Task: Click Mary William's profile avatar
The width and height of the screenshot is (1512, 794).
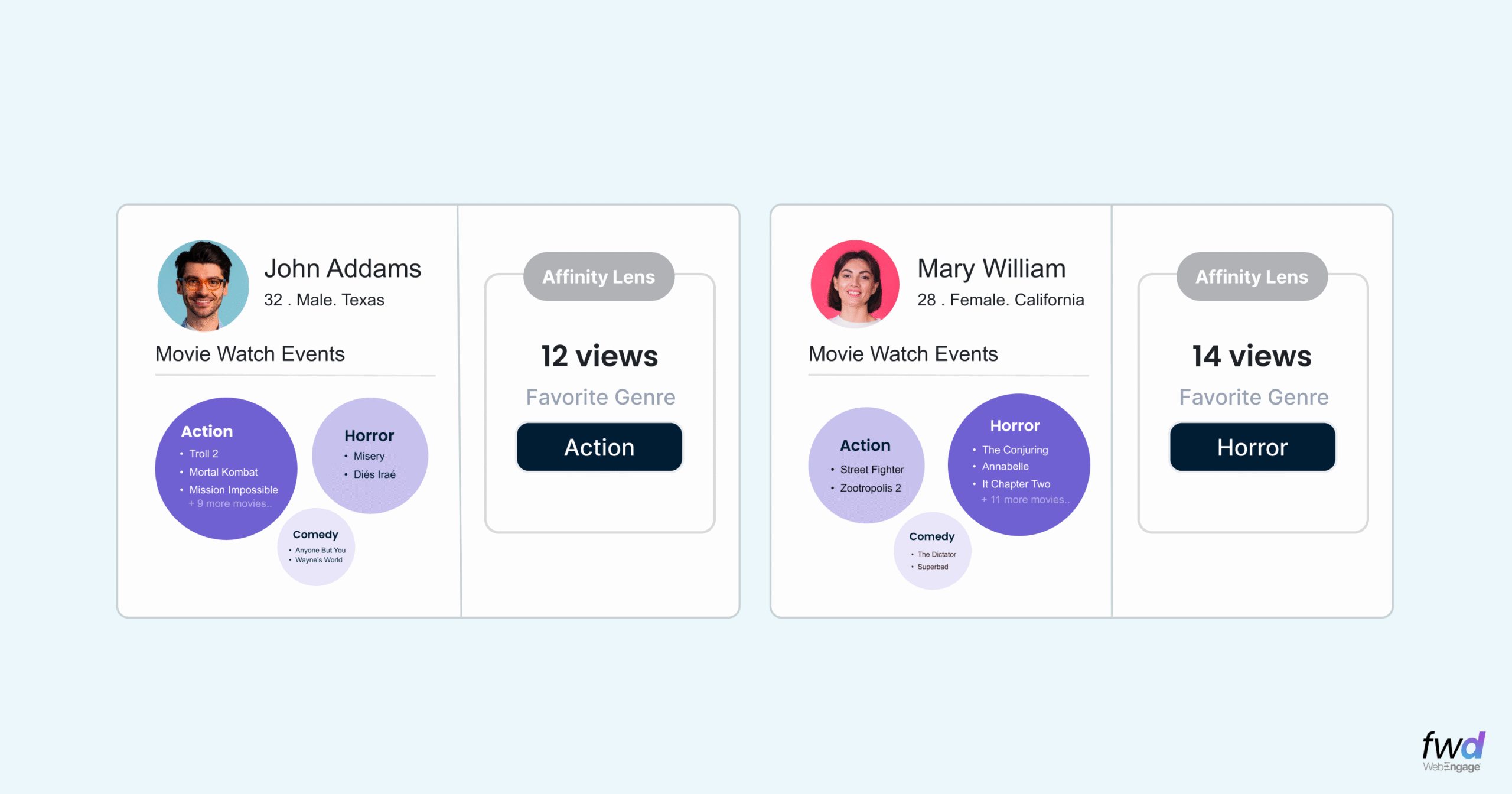Action: pyautogui.click(x=855, y=284)
